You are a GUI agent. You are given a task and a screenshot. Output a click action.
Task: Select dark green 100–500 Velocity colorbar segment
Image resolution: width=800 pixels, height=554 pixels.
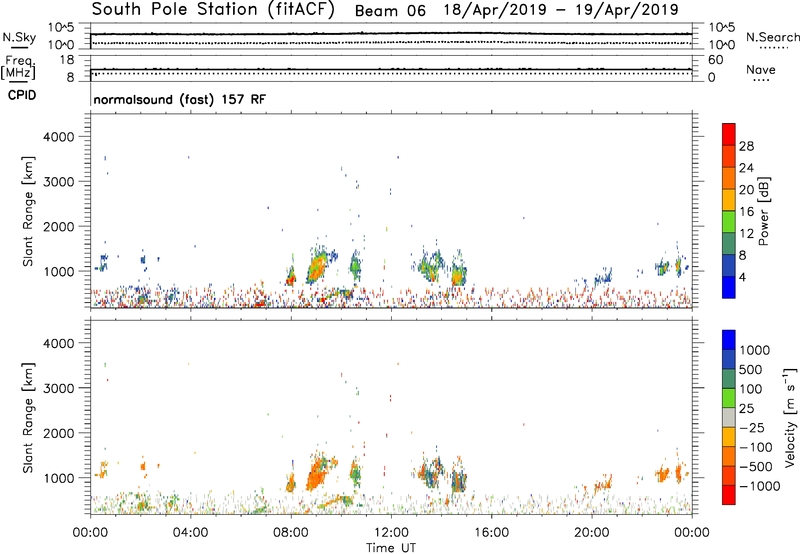point(729,379)
